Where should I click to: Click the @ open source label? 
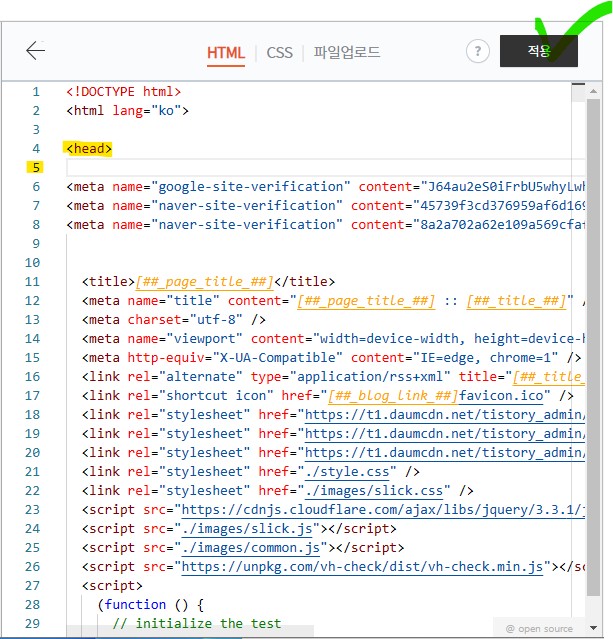coord(539,629)
